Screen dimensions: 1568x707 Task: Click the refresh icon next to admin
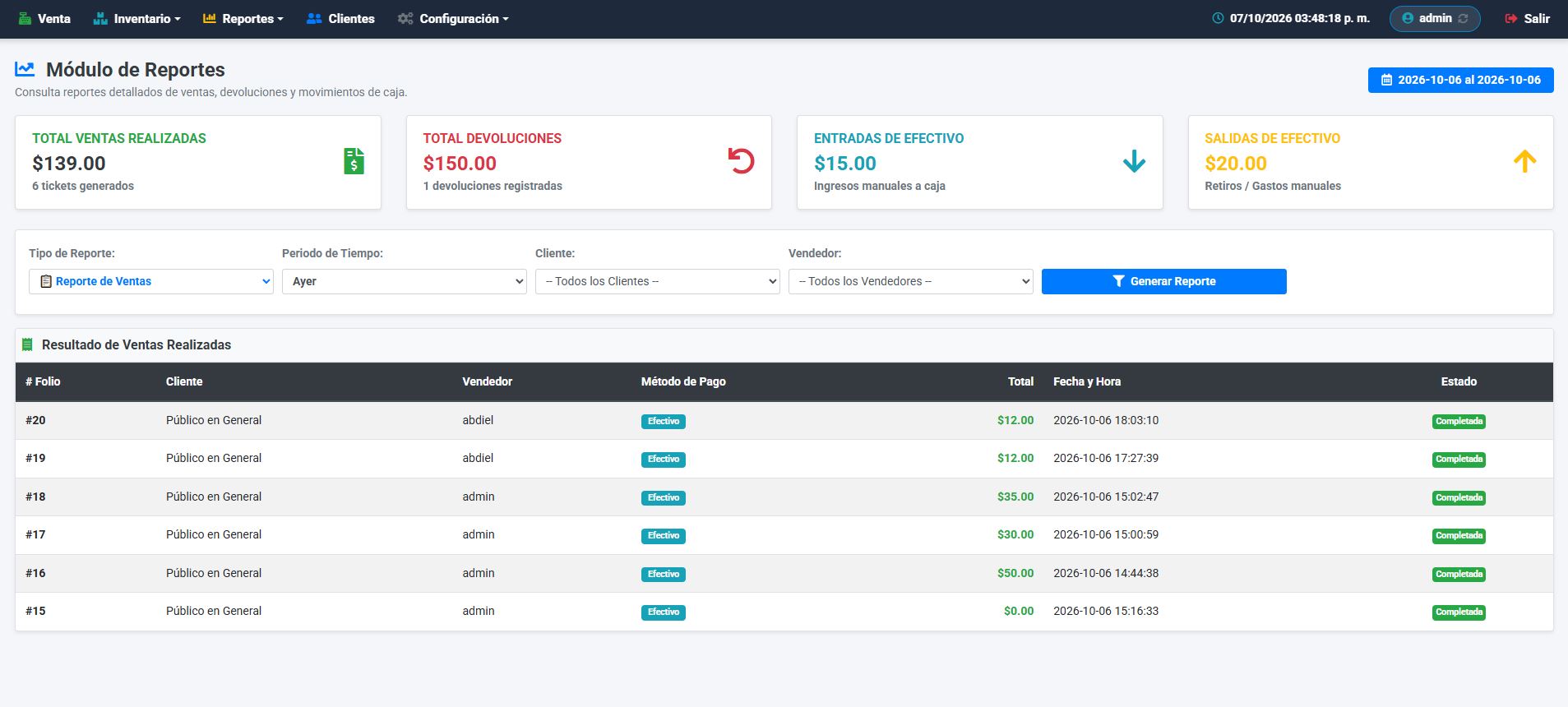(1463, 19)
